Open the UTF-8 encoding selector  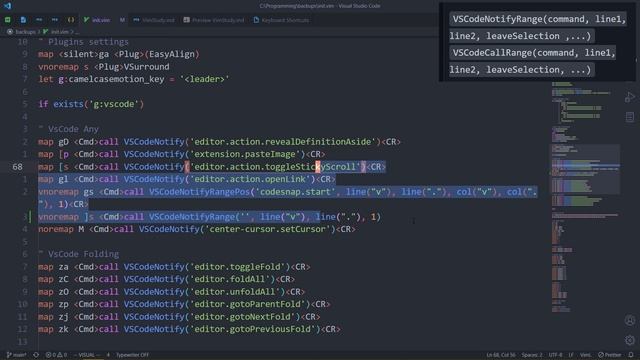(x=556, y=355)
